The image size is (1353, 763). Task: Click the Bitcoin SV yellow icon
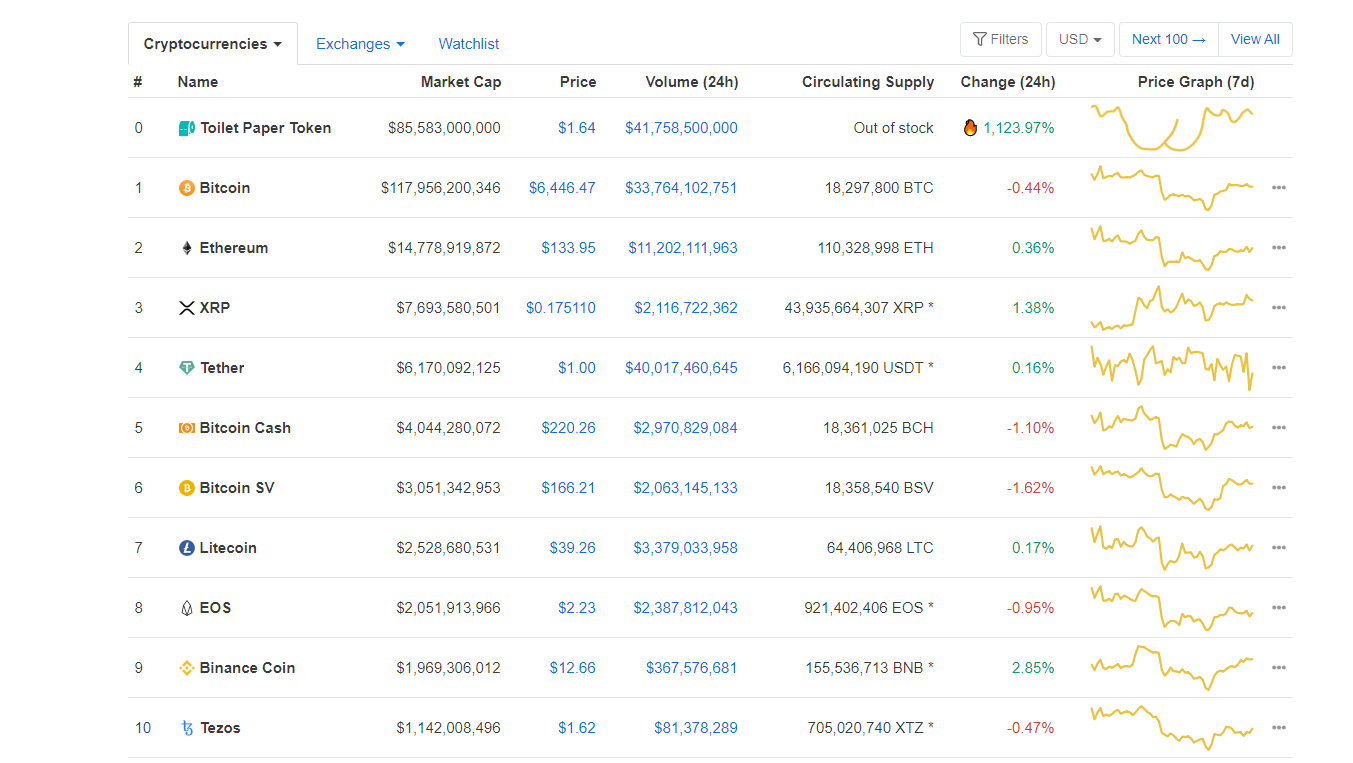point(187,488)
